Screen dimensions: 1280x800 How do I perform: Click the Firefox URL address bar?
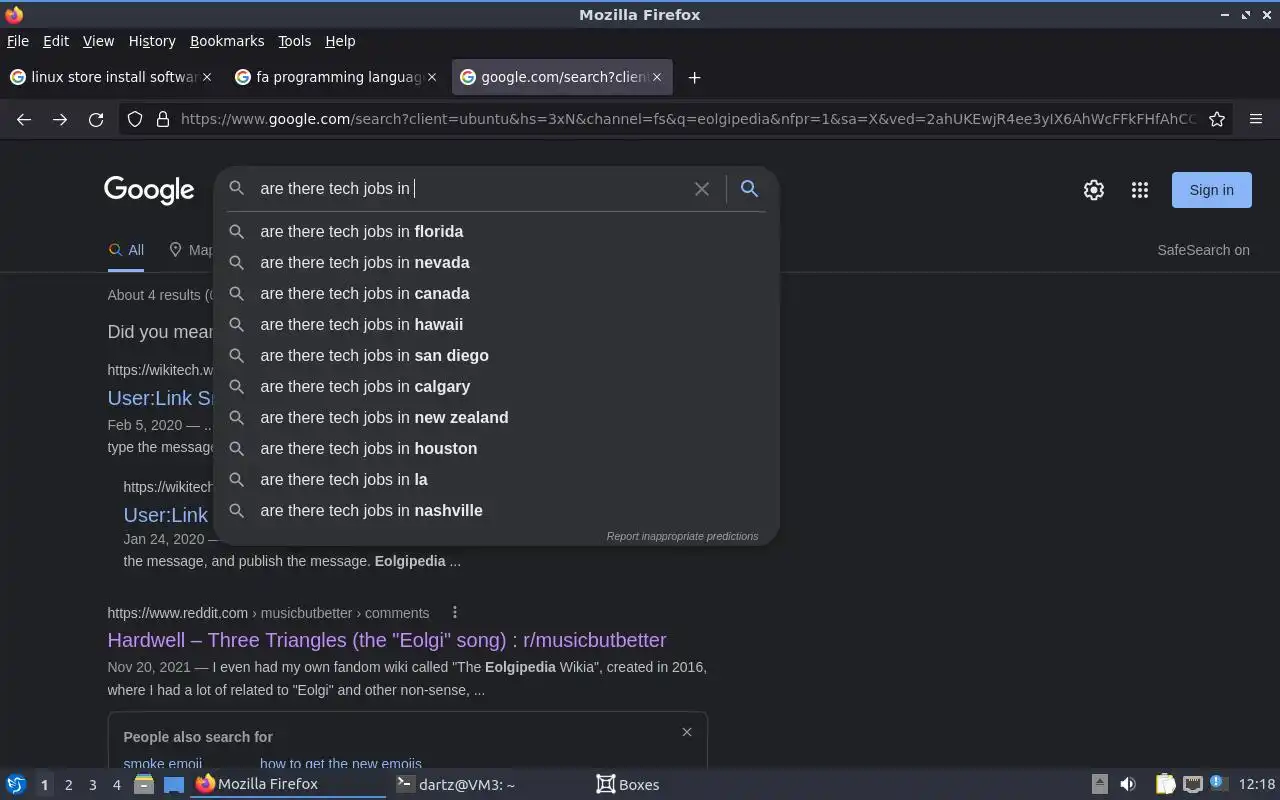(688, 119)
